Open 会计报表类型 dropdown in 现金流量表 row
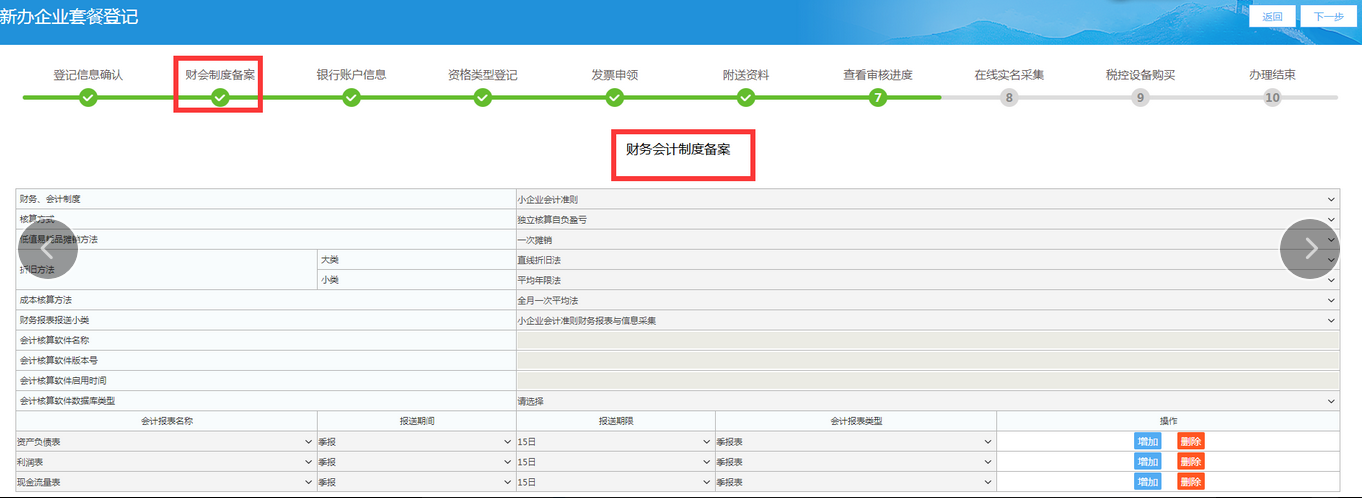The width and height of the screenshot is (1362, 498). 856,481
